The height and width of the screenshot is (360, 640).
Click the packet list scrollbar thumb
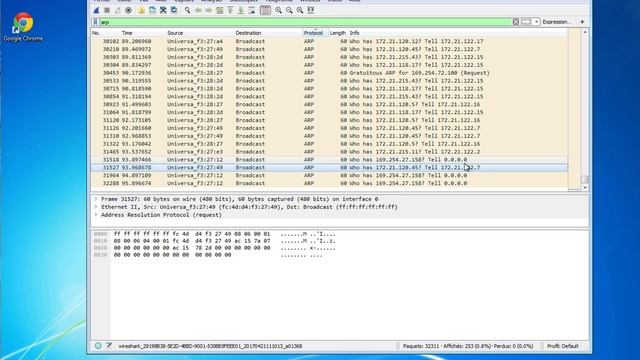coord(585,179)
